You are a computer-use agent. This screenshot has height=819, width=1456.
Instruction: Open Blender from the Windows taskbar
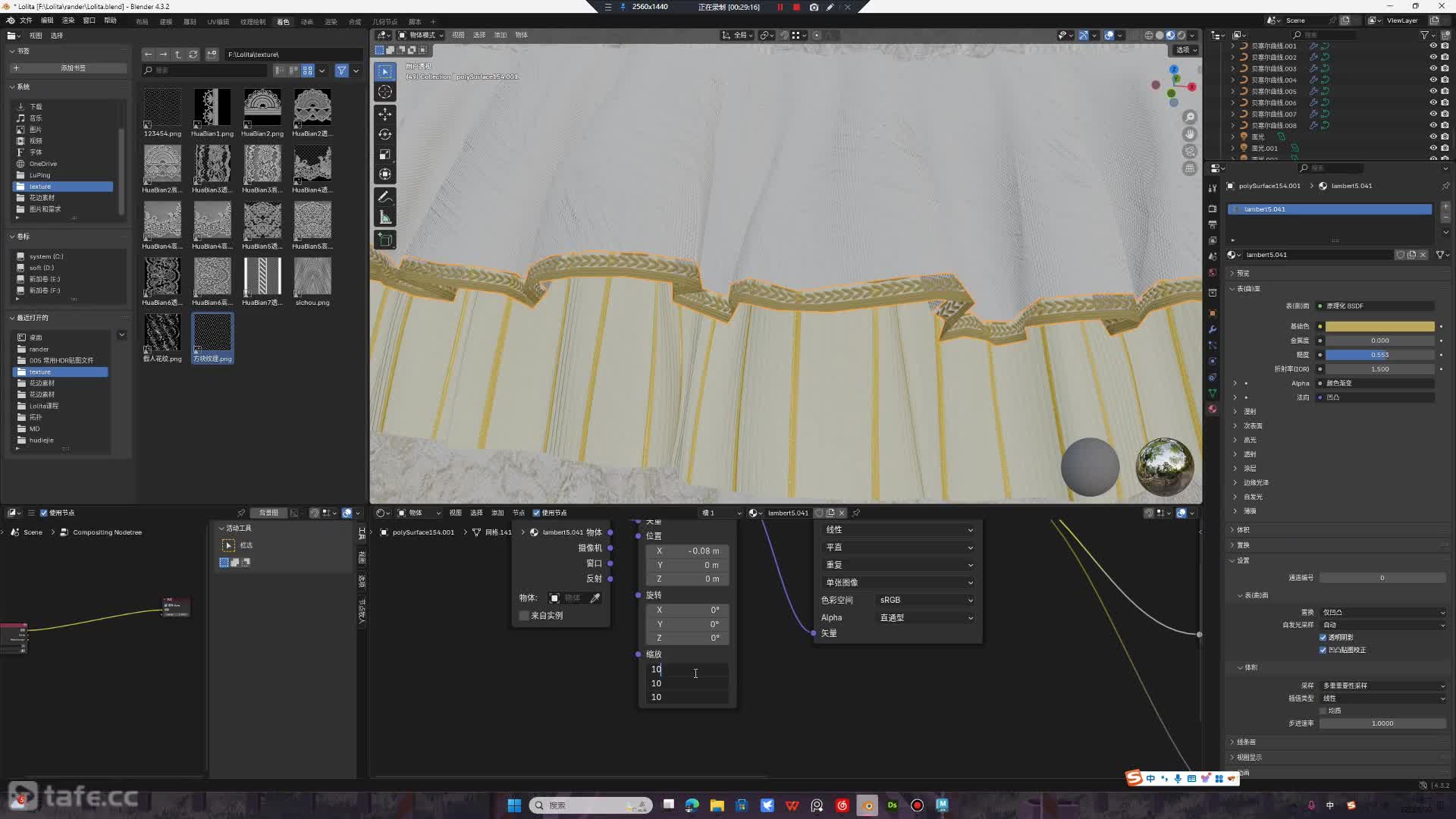coord(868,805)
